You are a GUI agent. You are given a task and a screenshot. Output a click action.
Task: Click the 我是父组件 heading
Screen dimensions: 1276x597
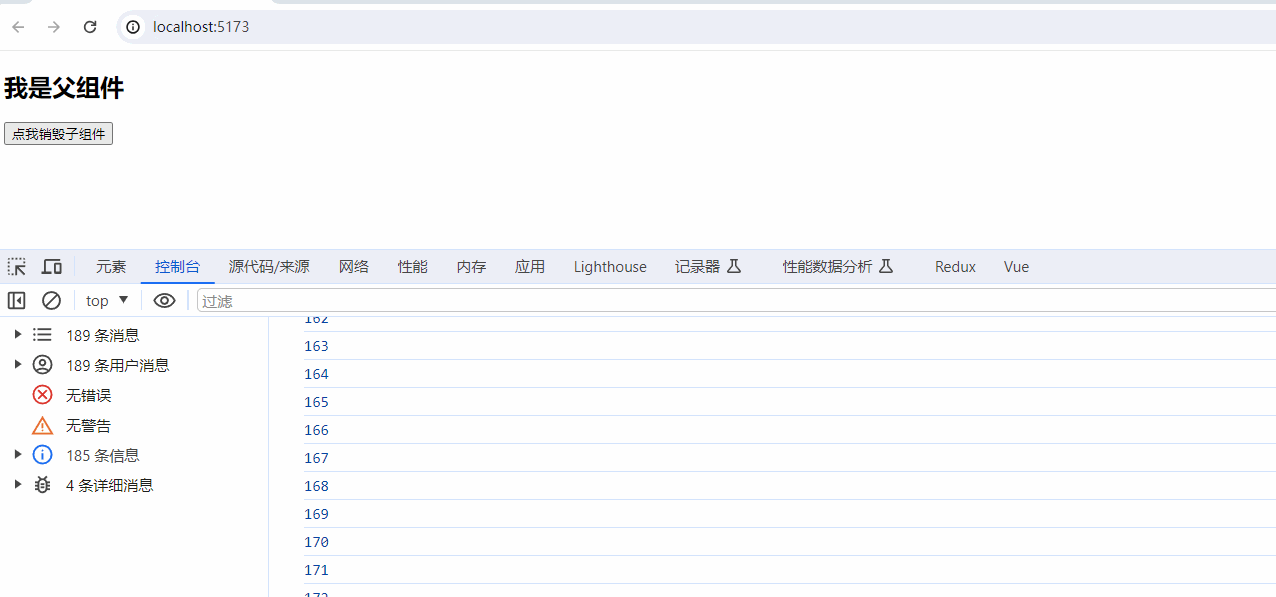pos(64,88)
